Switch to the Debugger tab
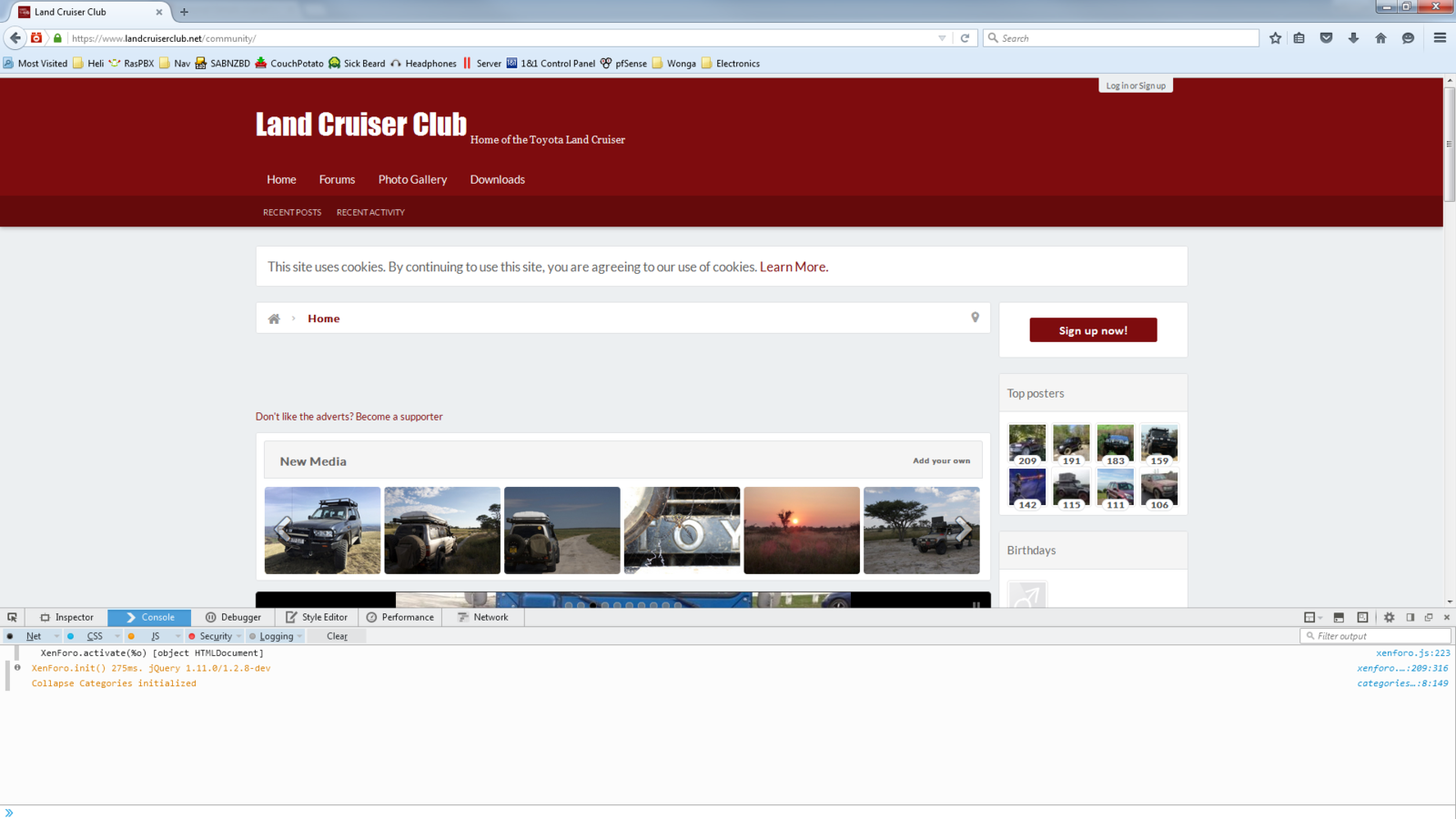 pos(233,617)
